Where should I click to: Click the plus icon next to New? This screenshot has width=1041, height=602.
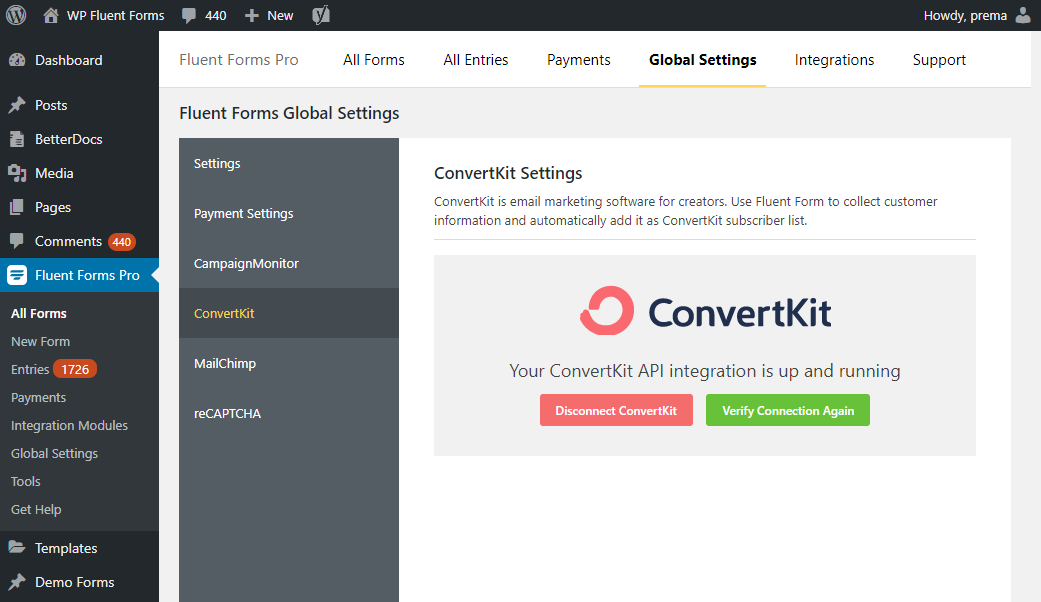(x=252, y=16)
